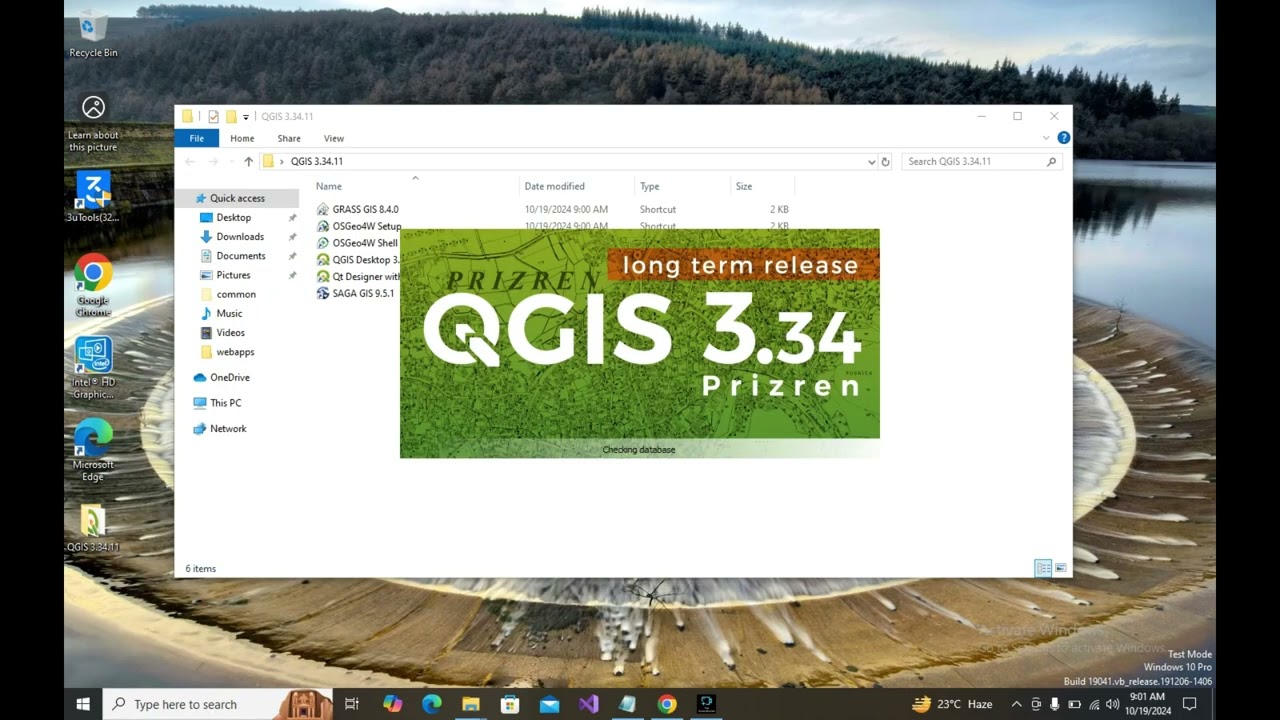The width and height of the screenshot is (1280, 720).
Task: Select This PC in the navigation pane
Action: [225, 403]
